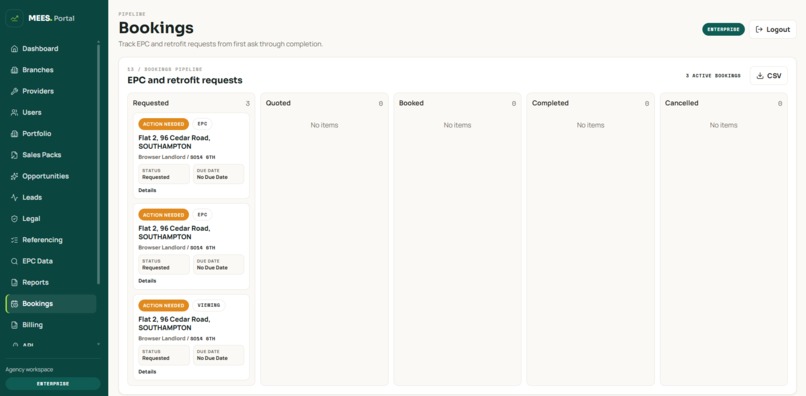
Task: Click the MEES Portal logo icon
Action: [x=14, y=19]
